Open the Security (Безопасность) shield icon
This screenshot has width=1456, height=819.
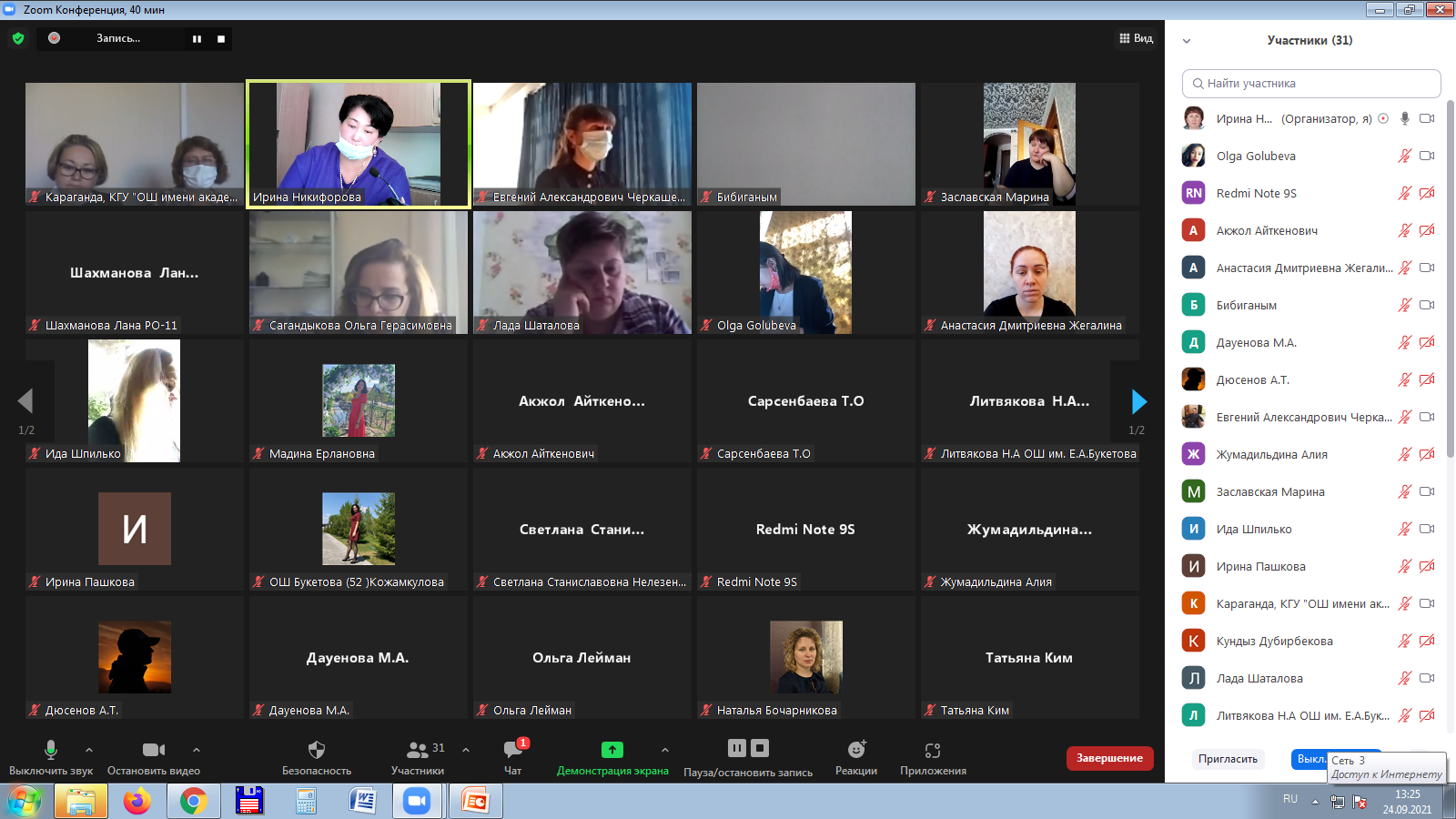(x=317, y=750)
